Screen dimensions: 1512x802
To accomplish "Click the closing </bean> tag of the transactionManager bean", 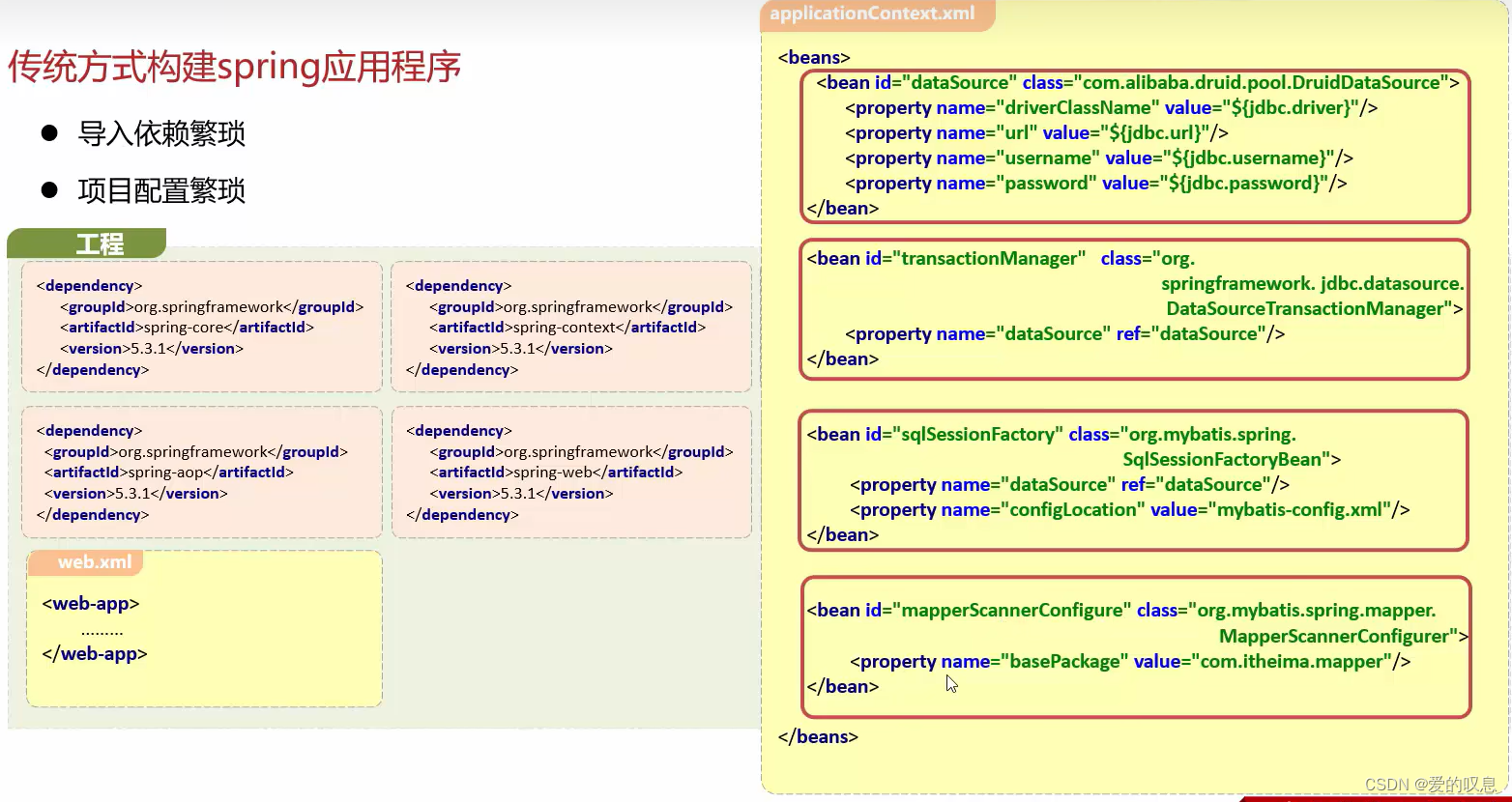I will click(x=842, y=358).
